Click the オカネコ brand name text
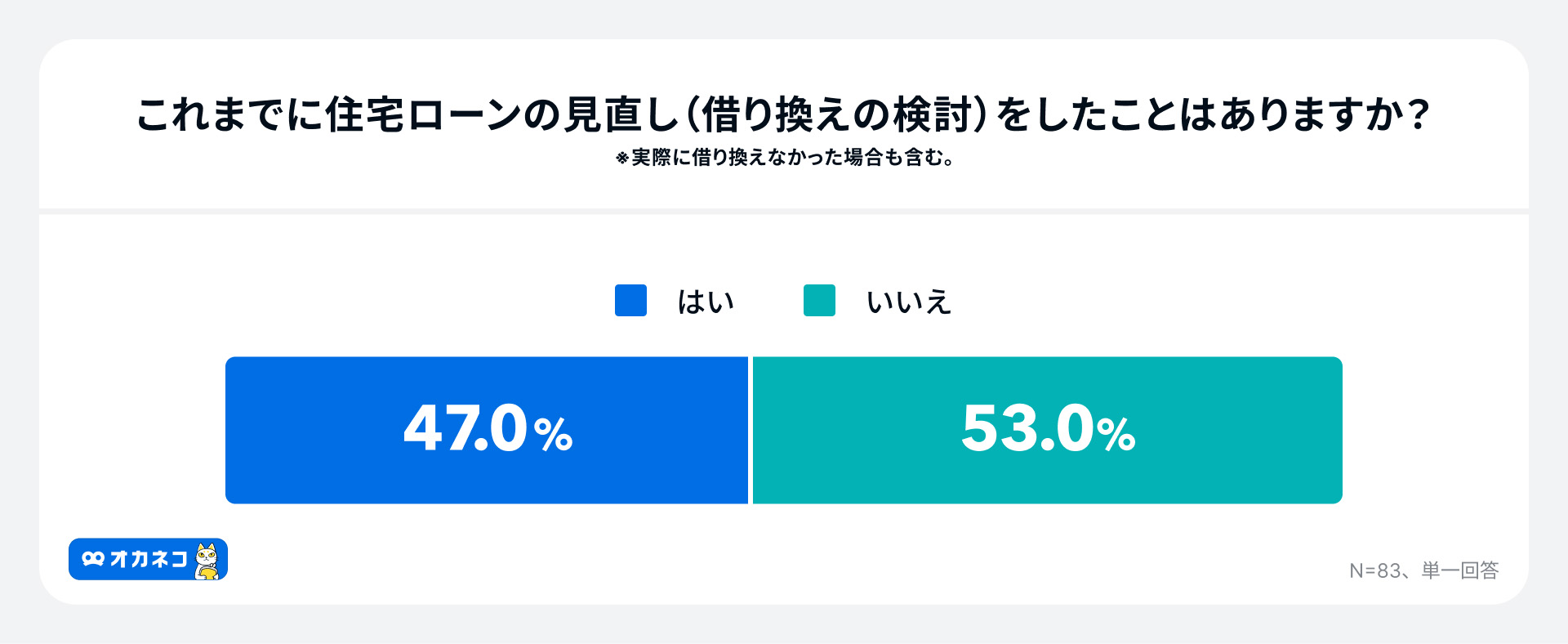The image size is (1568, 644). tap(149, 559)
